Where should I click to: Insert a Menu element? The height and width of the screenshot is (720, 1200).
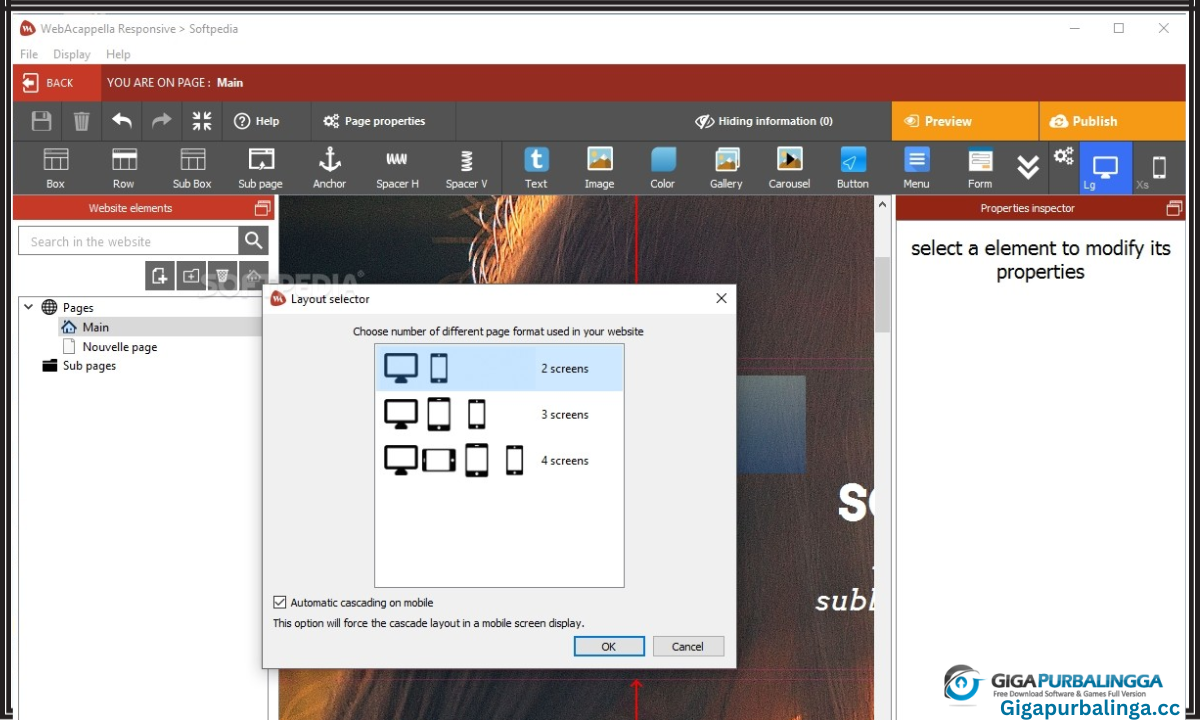[x=917, y=167]
